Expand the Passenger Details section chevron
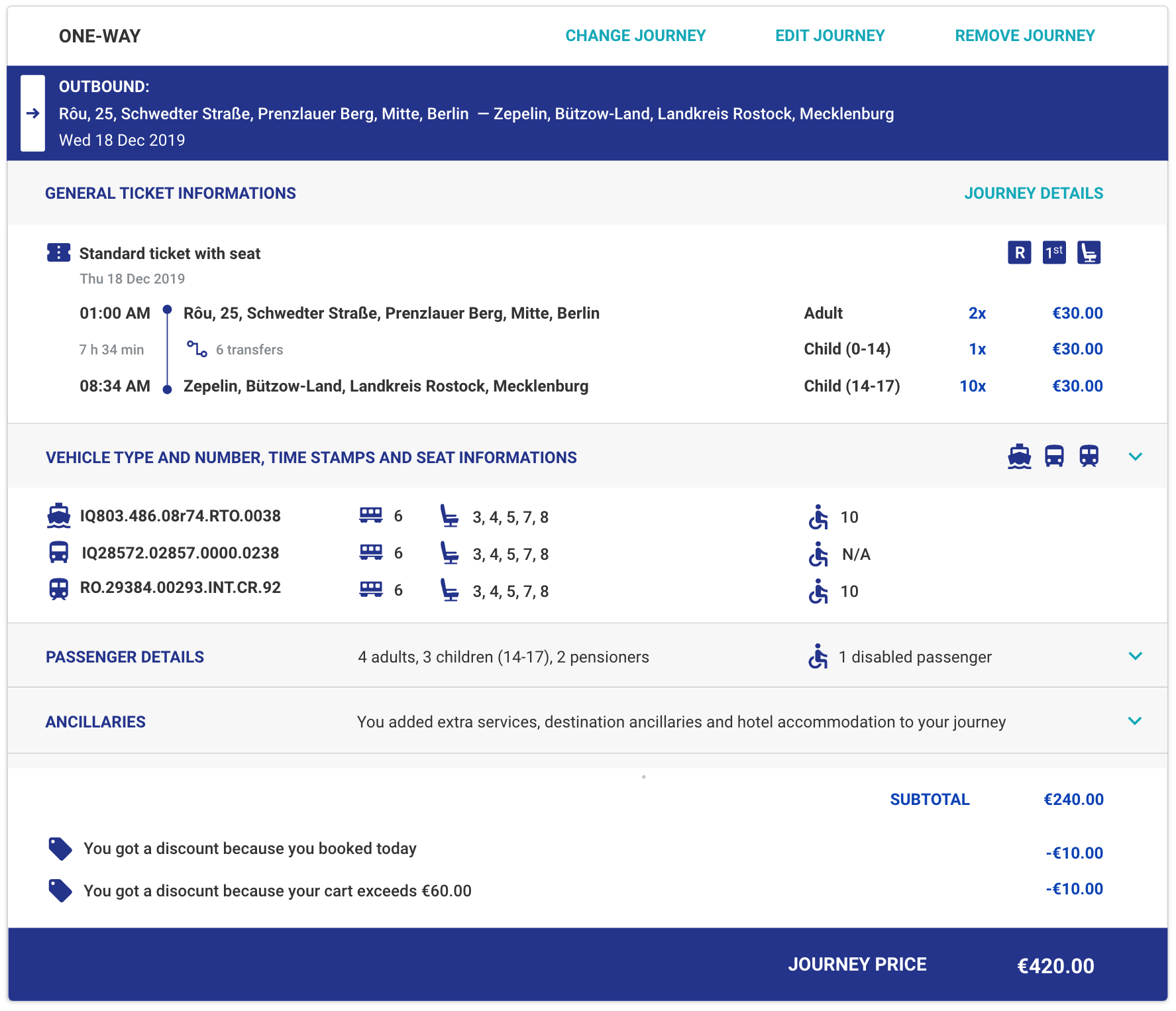1176x1011 pixels. 1136,656
